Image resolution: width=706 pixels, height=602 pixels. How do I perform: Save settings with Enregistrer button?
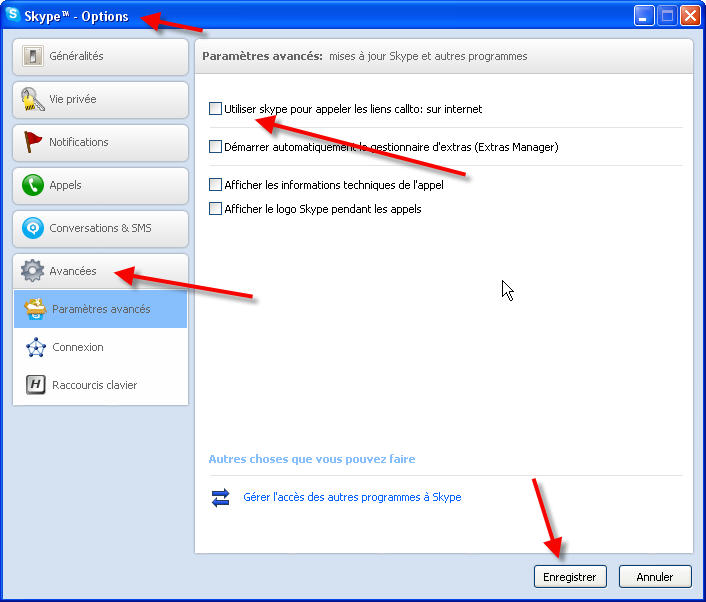point(570,577)
